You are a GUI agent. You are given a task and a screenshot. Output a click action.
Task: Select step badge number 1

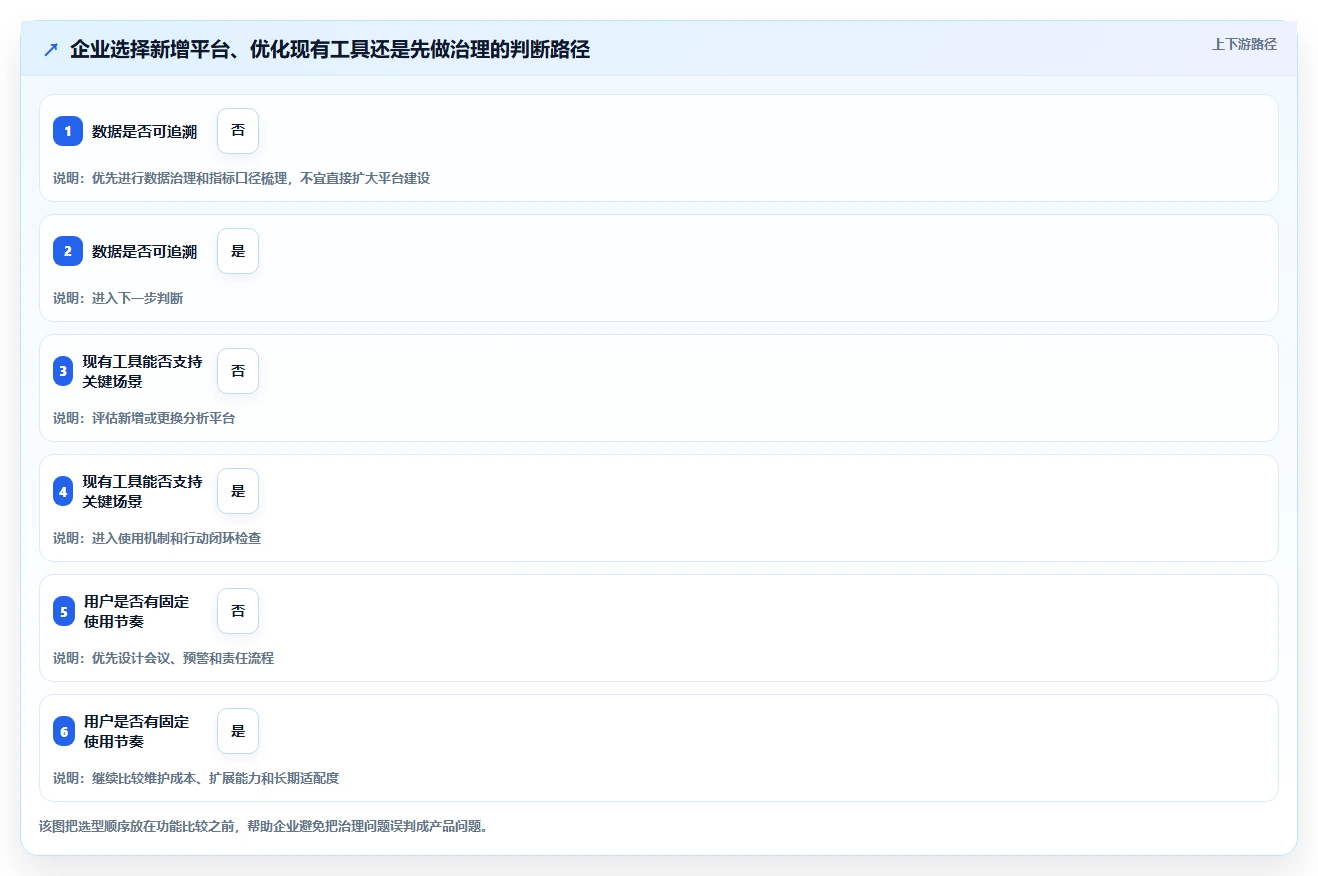[x=68, y=131]
